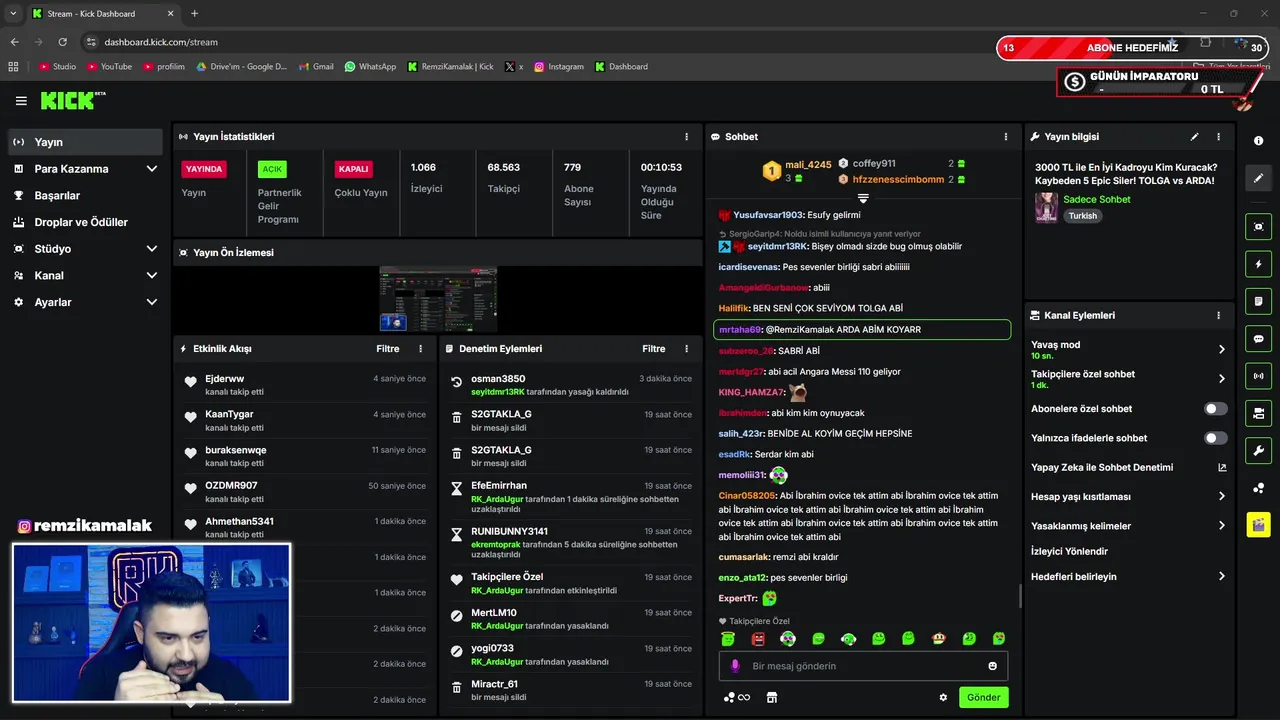Open Takipçilere özel sohbet settings chevron
This screenshot has width=1280, height=720.
coord(1221,379)
